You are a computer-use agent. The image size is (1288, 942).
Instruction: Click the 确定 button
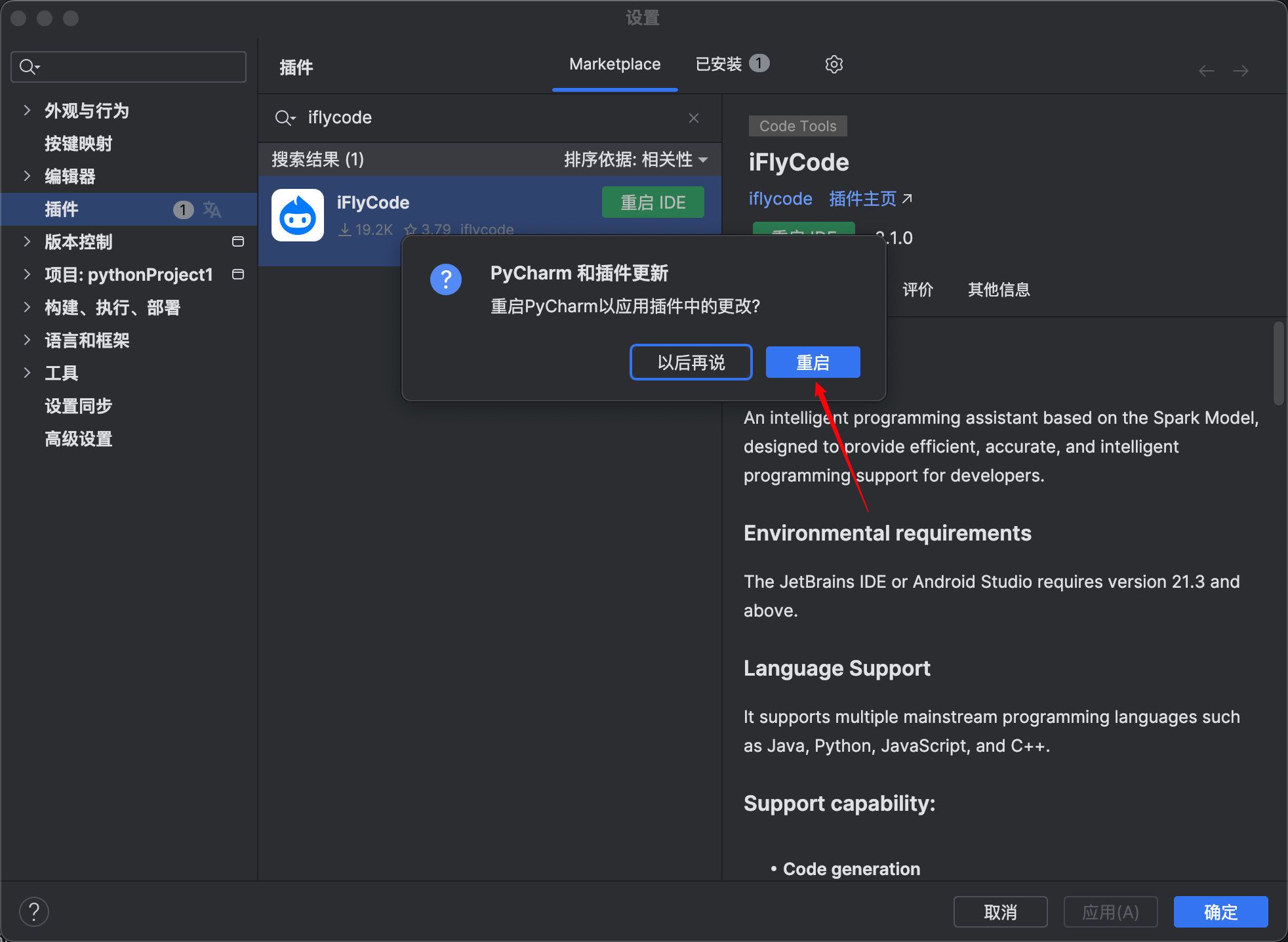pos(1220,911)
